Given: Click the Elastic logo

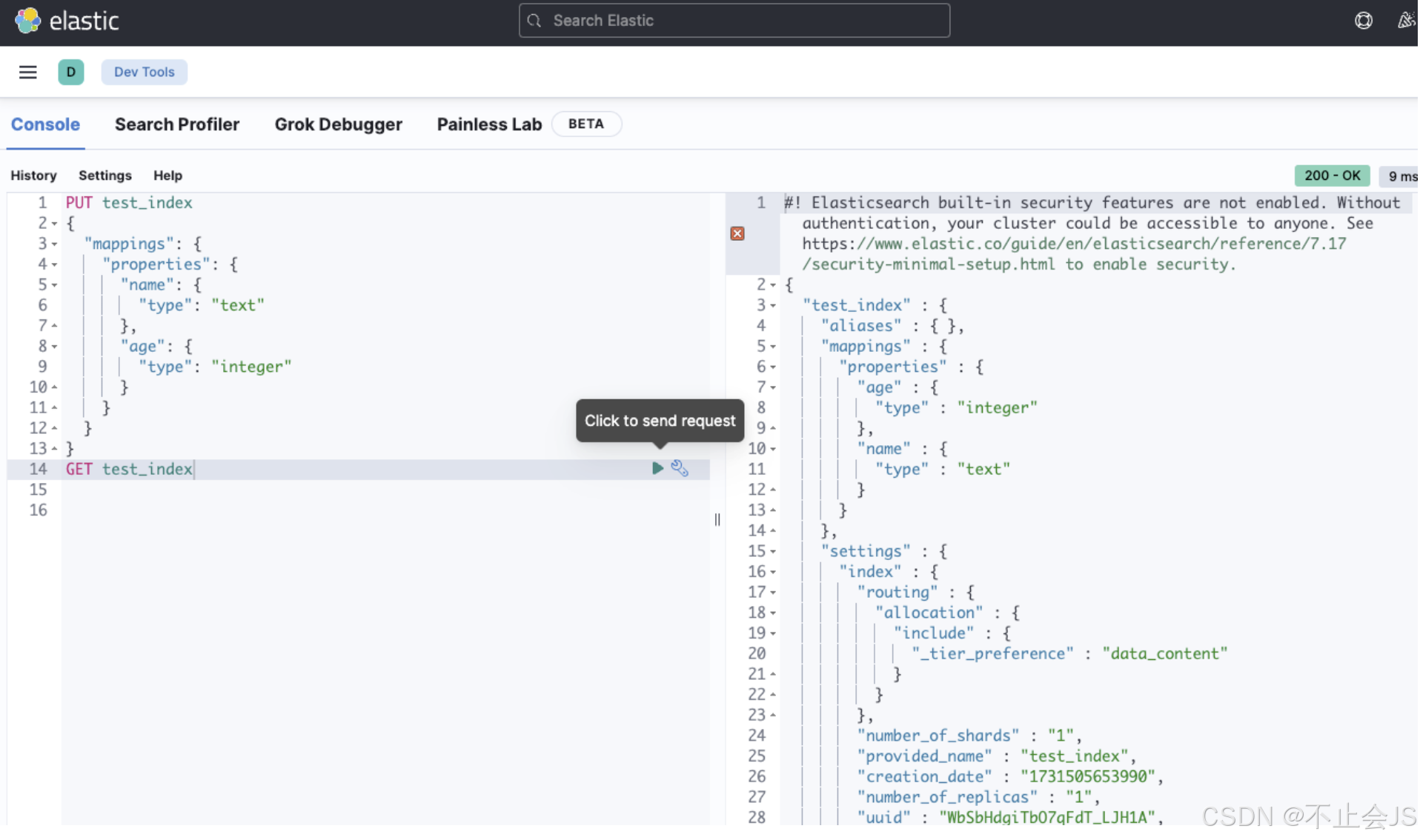Looking at the screenshot, I should (x=67, y=21).
